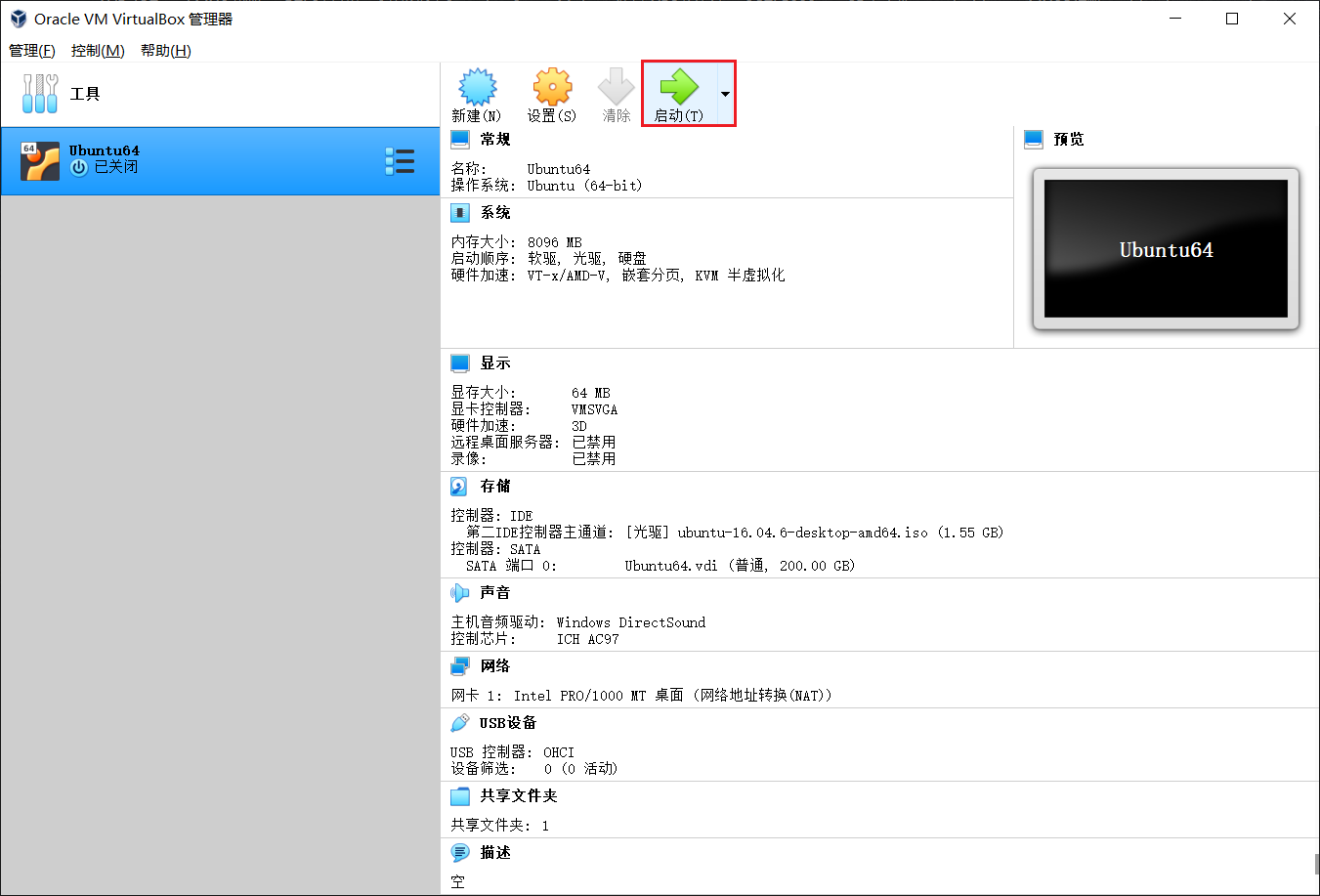1320x896 pixels.
Task: Click the power-off state icon beside 已关闭
Action: tap(79, 167)
